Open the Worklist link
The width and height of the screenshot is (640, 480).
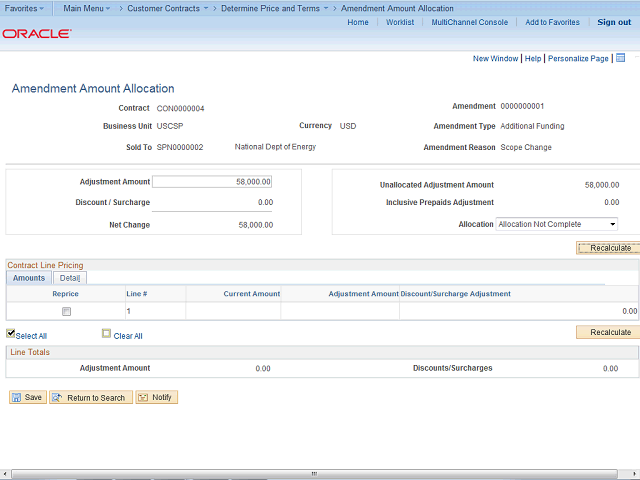(x=400, y=22)
